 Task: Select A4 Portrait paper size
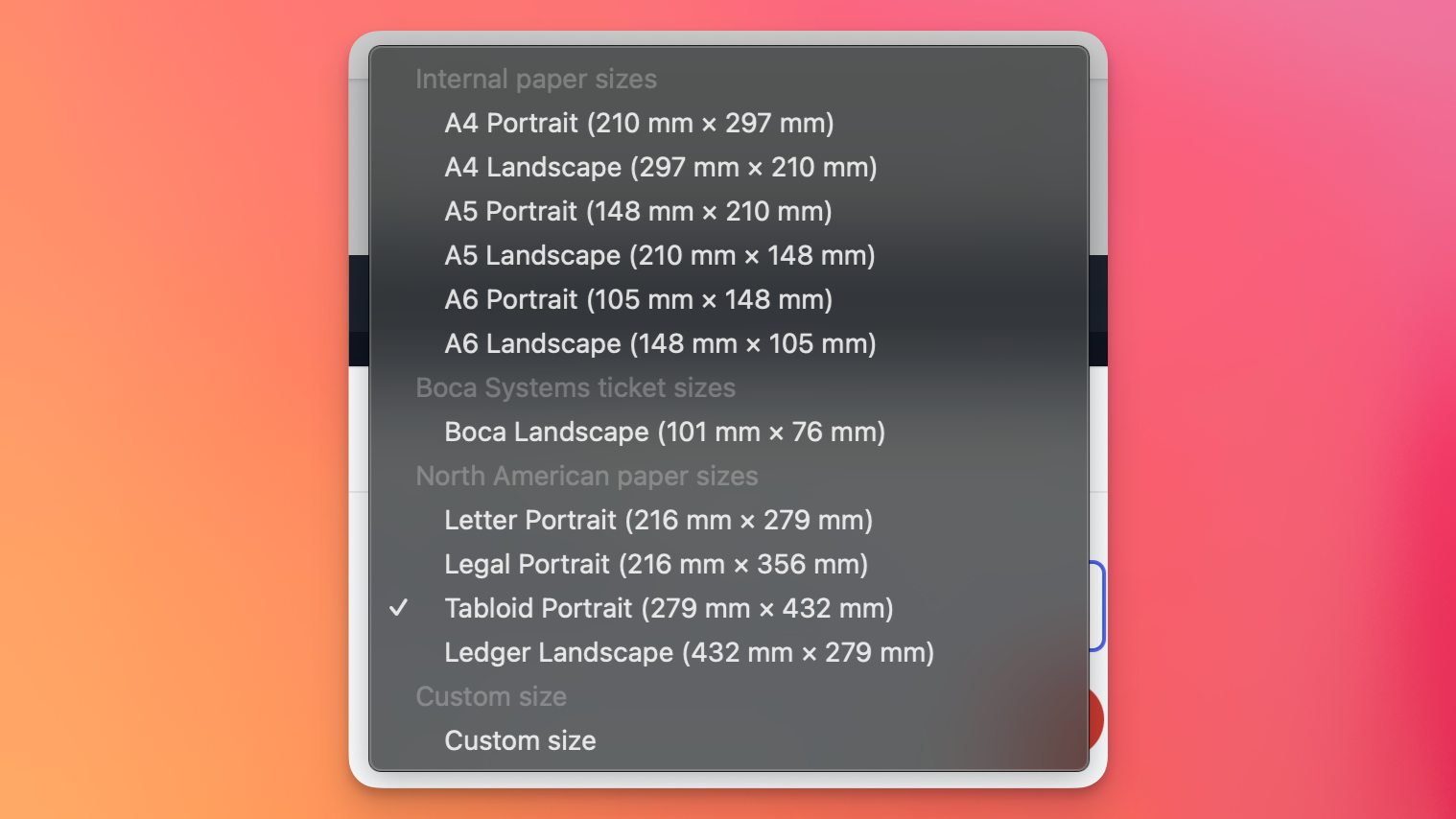coord(639,123)
